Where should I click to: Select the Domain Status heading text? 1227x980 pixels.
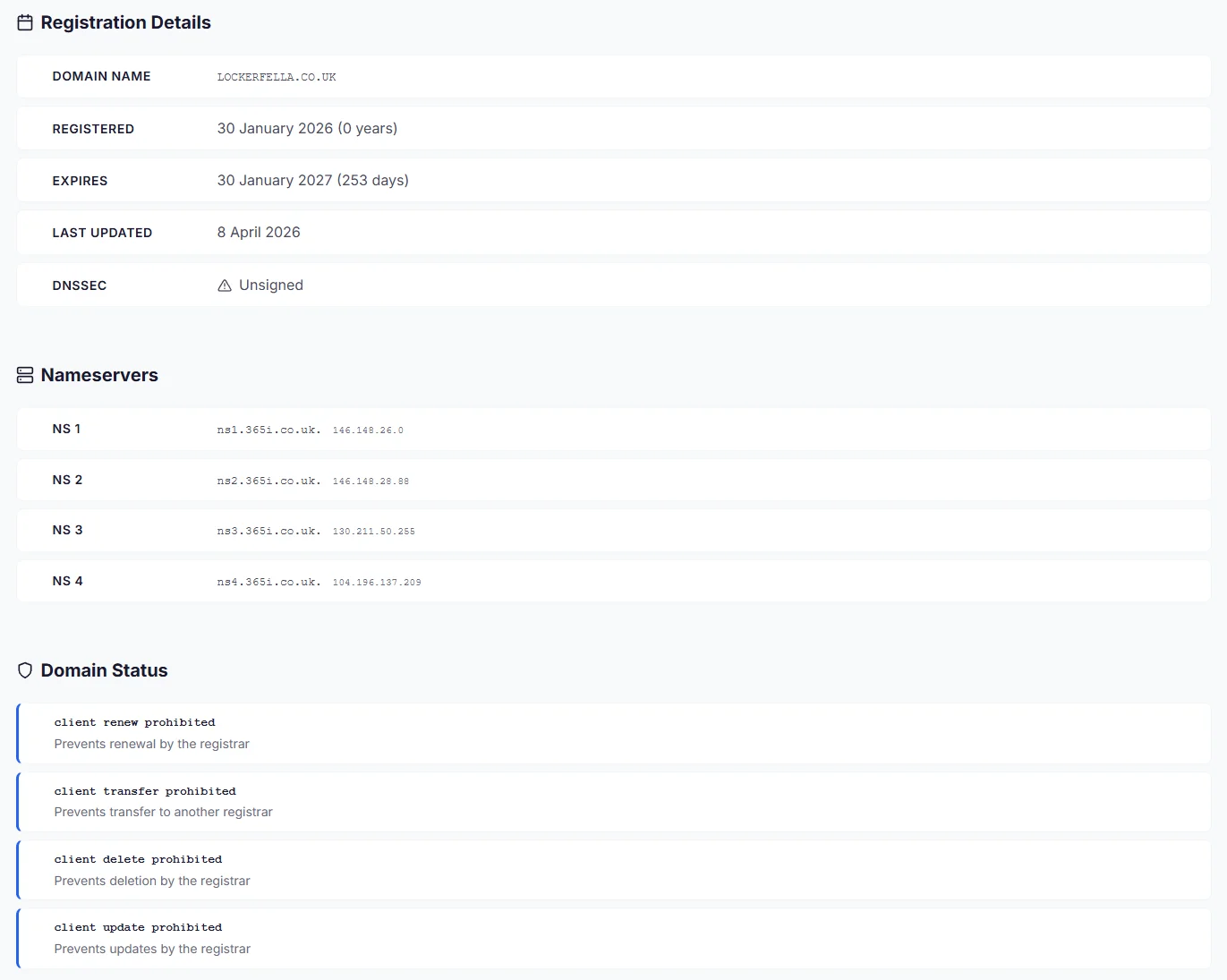click(x=104, y=670)
